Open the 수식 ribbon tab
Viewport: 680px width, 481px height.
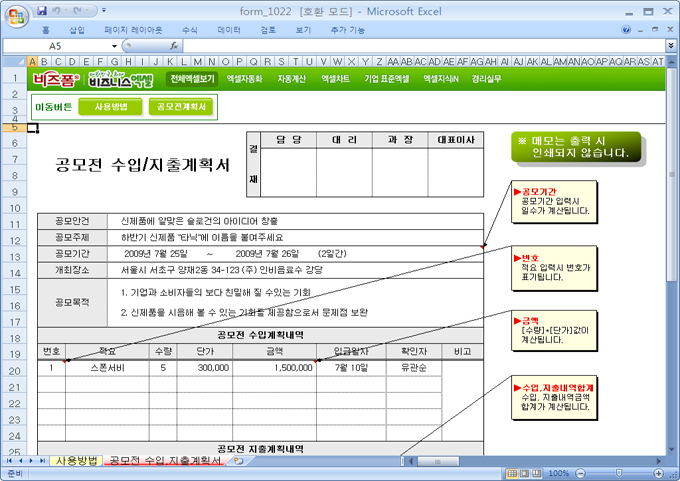pos(189,30)
